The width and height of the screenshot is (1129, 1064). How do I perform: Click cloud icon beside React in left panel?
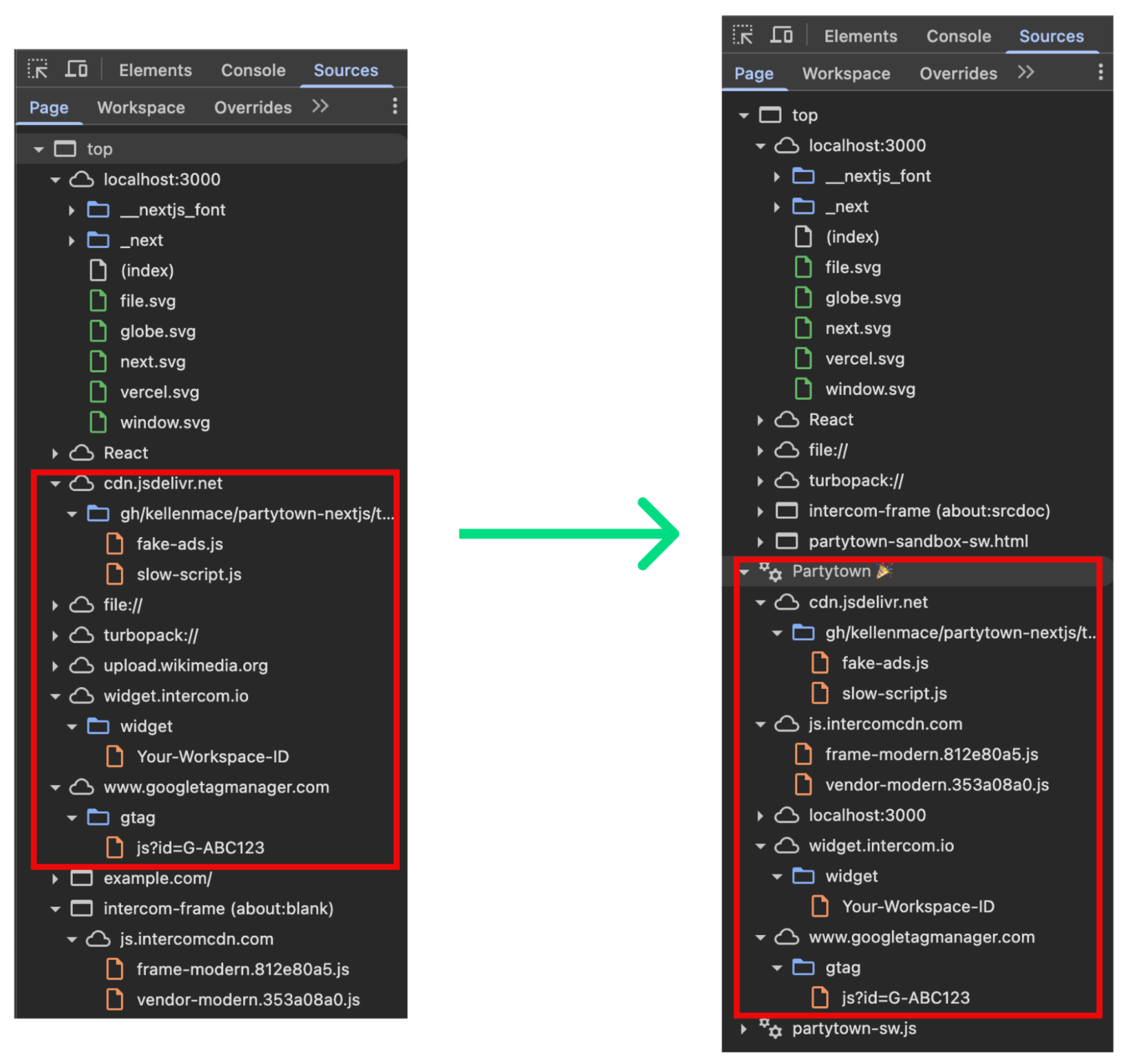[82, 453]
